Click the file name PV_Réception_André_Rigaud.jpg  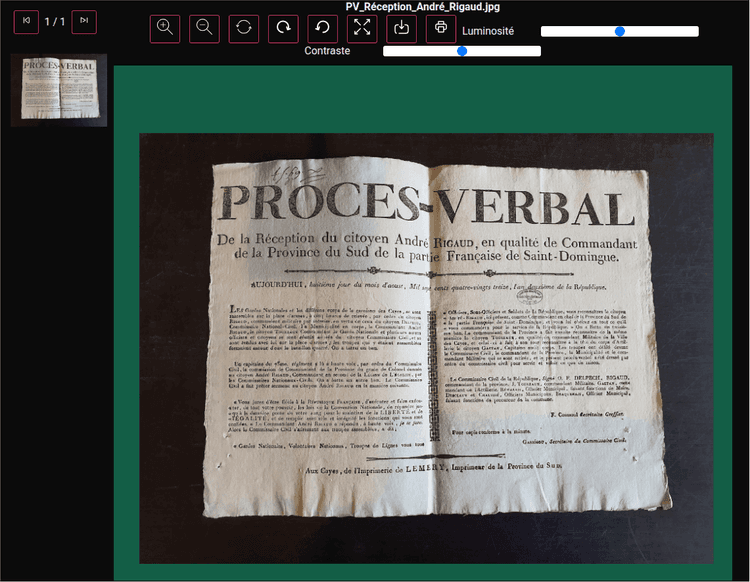pos(423,7)
